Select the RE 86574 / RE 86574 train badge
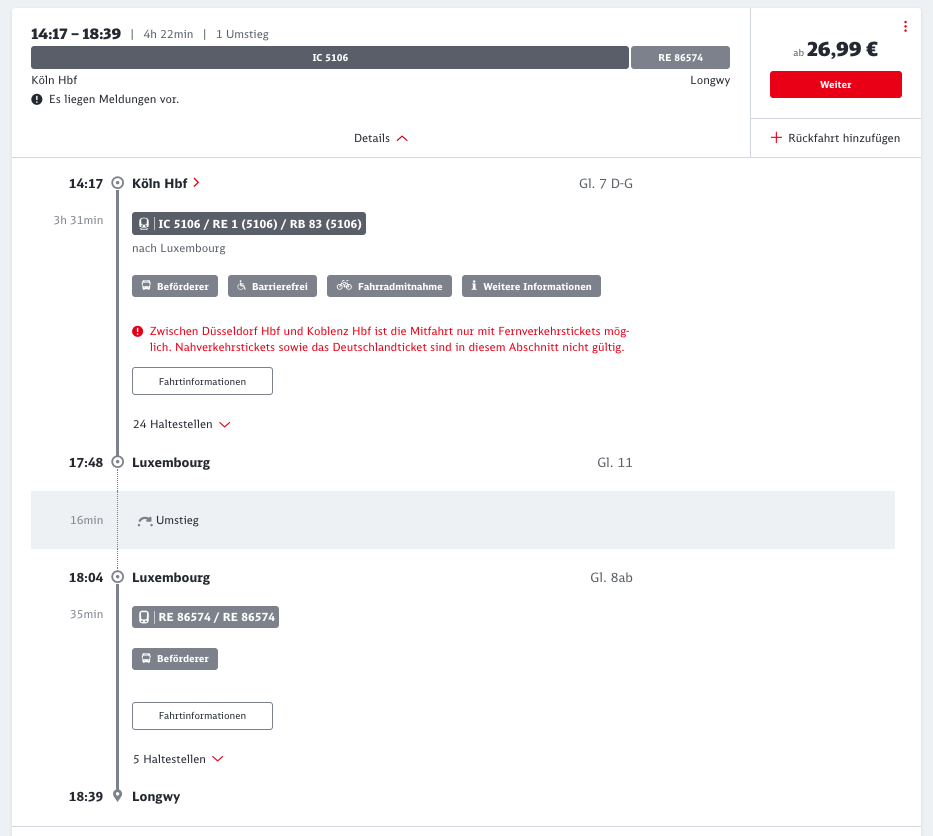Screen dimensions: 933x836 point(205,617)
